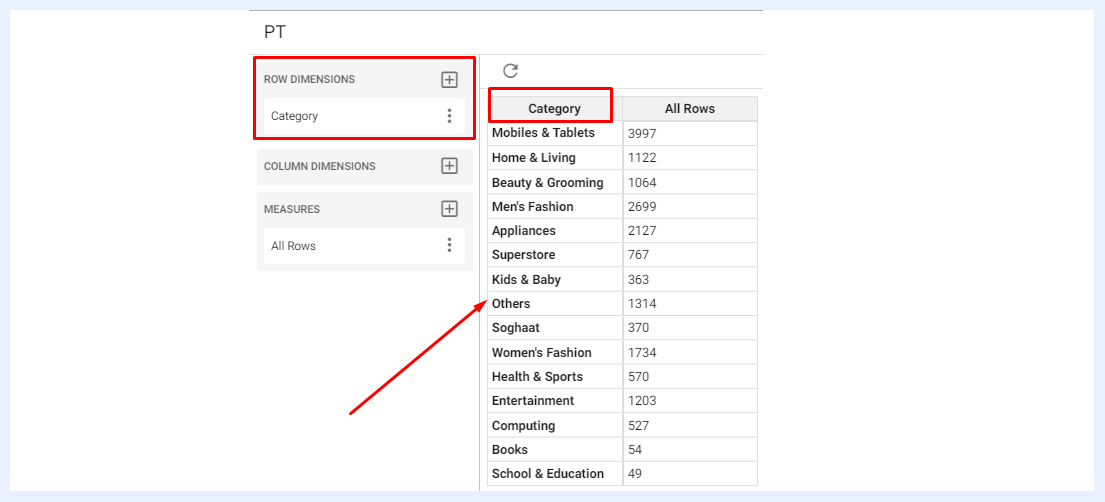
Task: Click the value 363
Action: [x=638, y=279]
